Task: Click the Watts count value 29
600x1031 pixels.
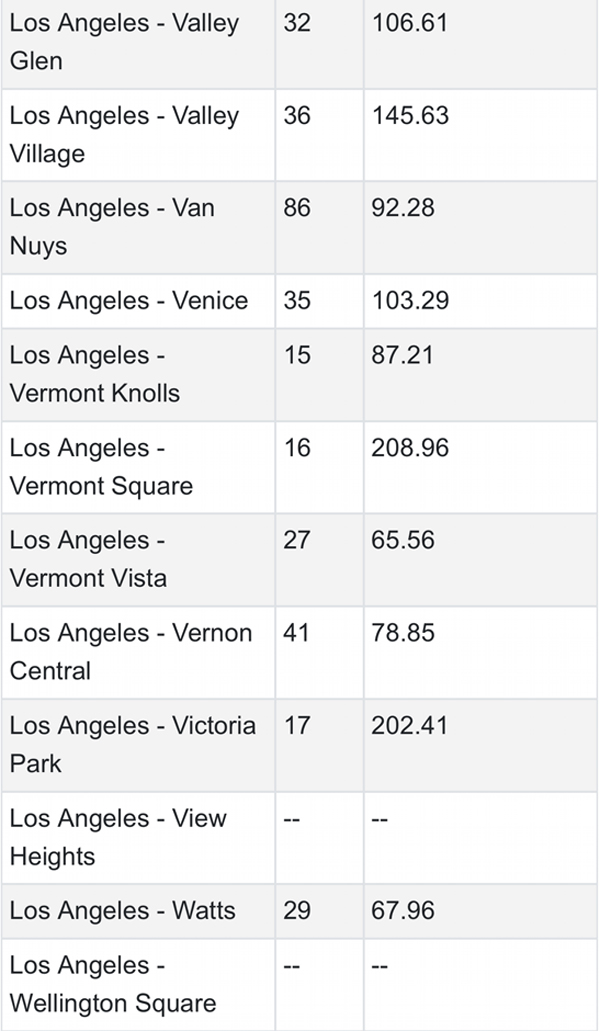Action: tap(297, 911)
